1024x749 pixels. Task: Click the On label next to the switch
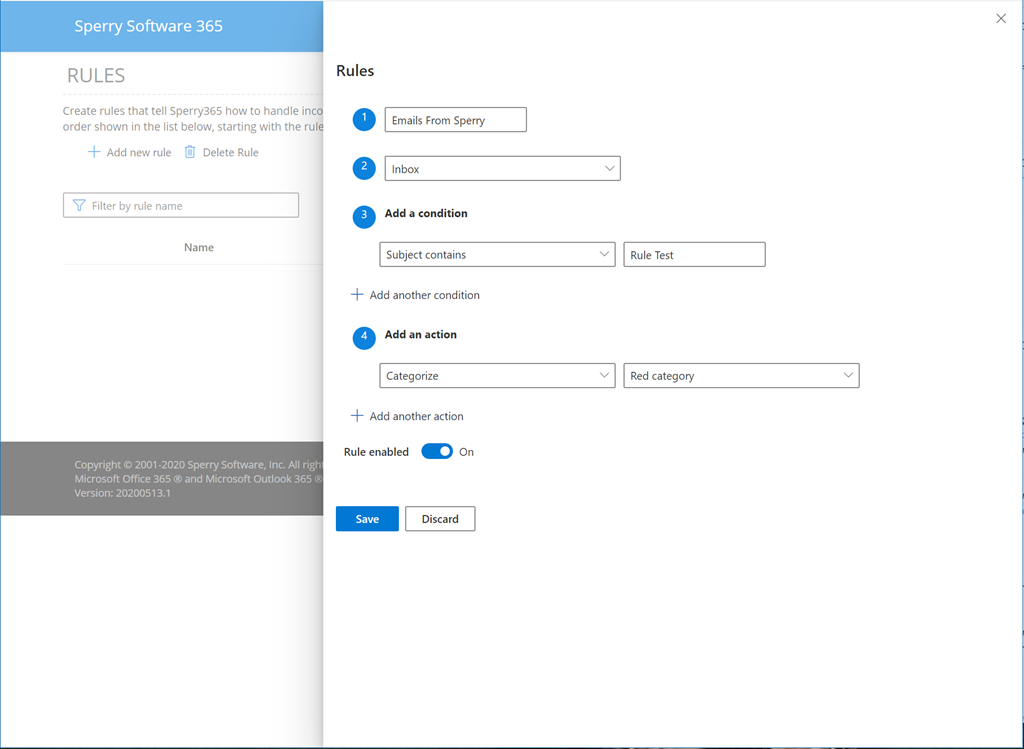click(x=466, y=452)
